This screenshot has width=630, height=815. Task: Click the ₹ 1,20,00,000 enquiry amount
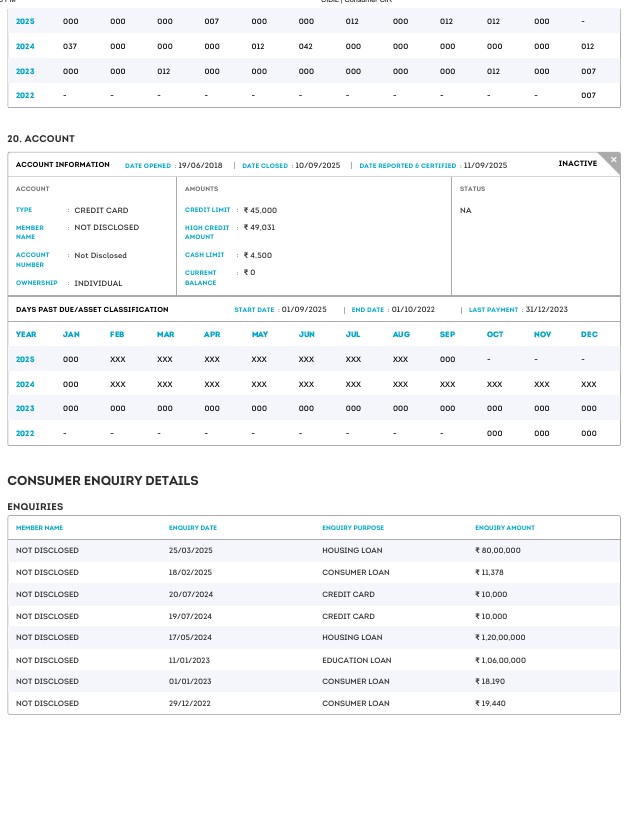point(500,637)
